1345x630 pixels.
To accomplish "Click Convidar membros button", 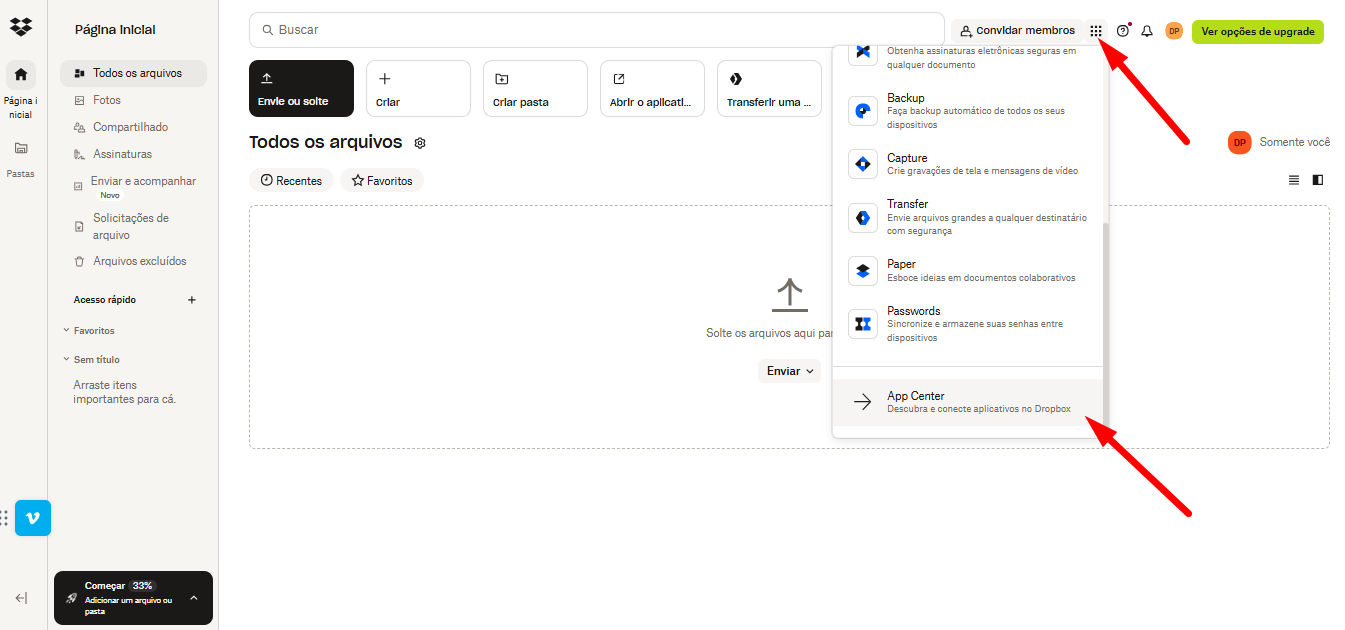I will pyautogui.click(x=1017, y=31).
